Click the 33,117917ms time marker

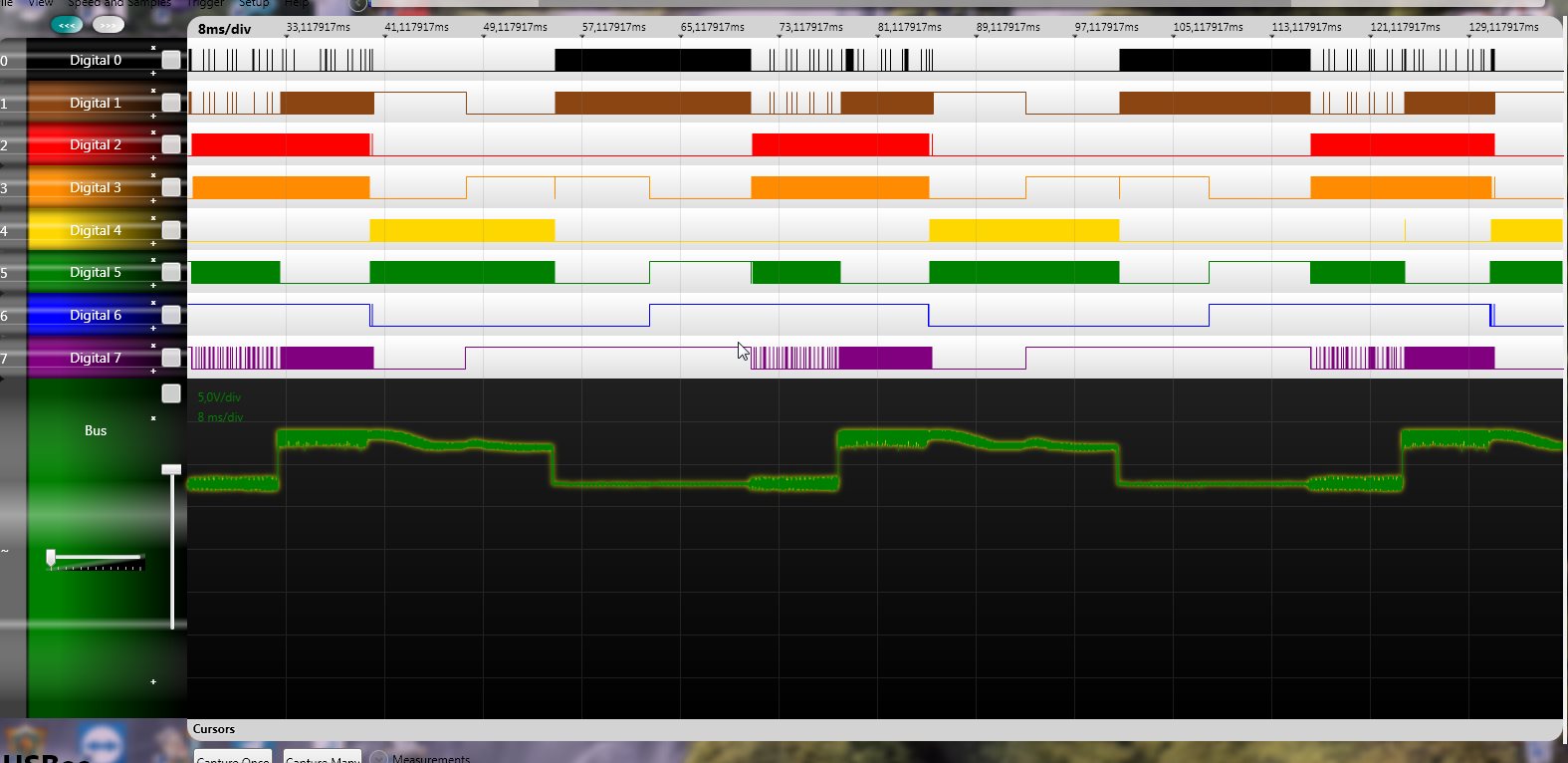(x=319, y=27)
